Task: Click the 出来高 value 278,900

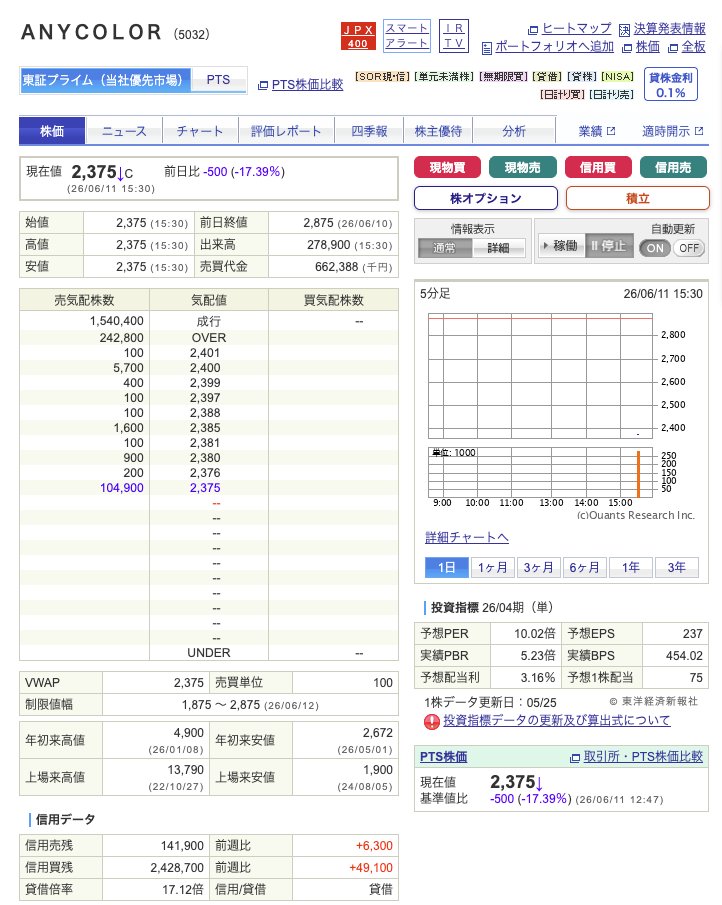Action: pyautogui.click(x=328, y=245)
